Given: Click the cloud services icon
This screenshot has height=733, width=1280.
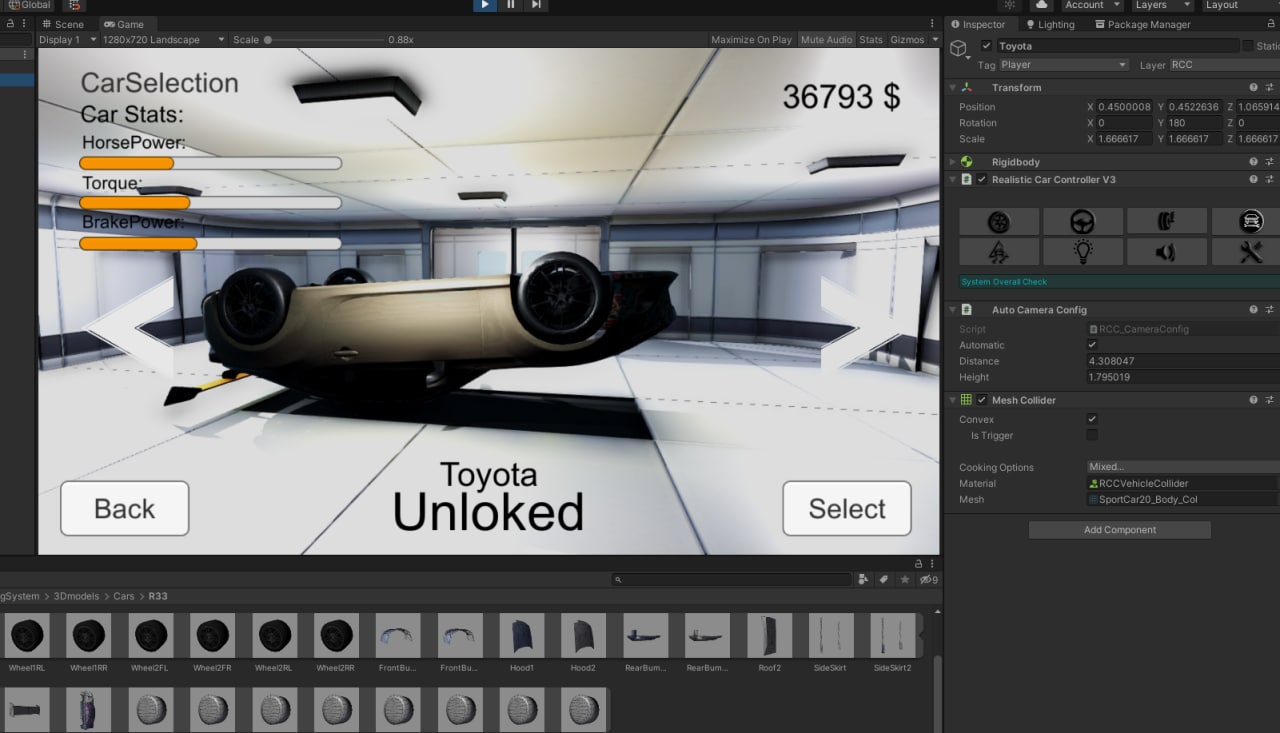Looking at the screenshot, I should 1041,5.
